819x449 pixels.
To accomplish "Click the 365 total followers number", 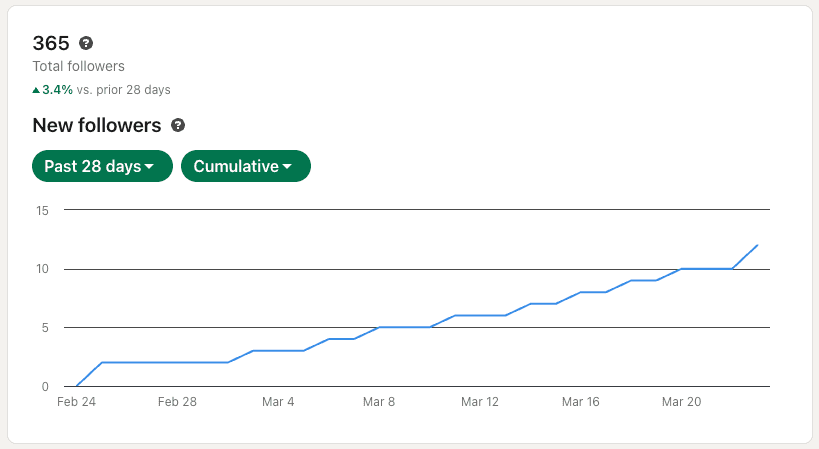I will click(x=51, y=43).
